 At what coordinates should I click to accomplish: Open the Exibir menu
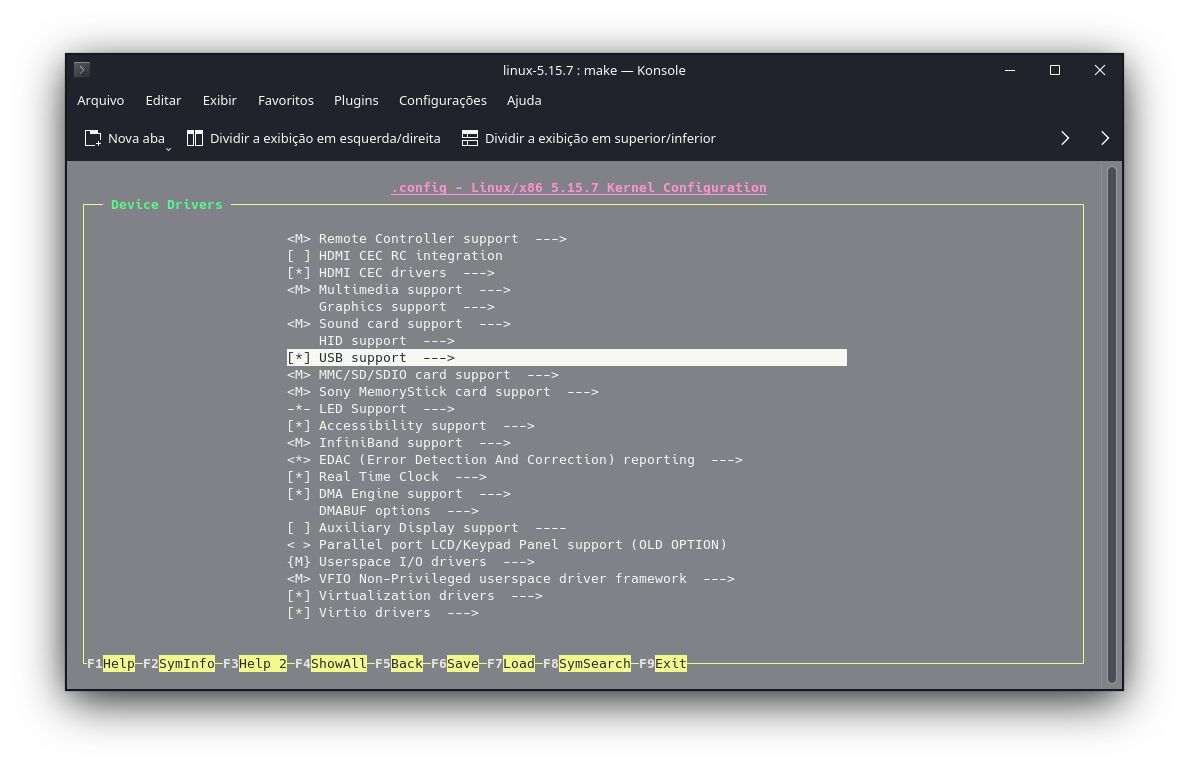pyautogui.click(x=219, y=100)
